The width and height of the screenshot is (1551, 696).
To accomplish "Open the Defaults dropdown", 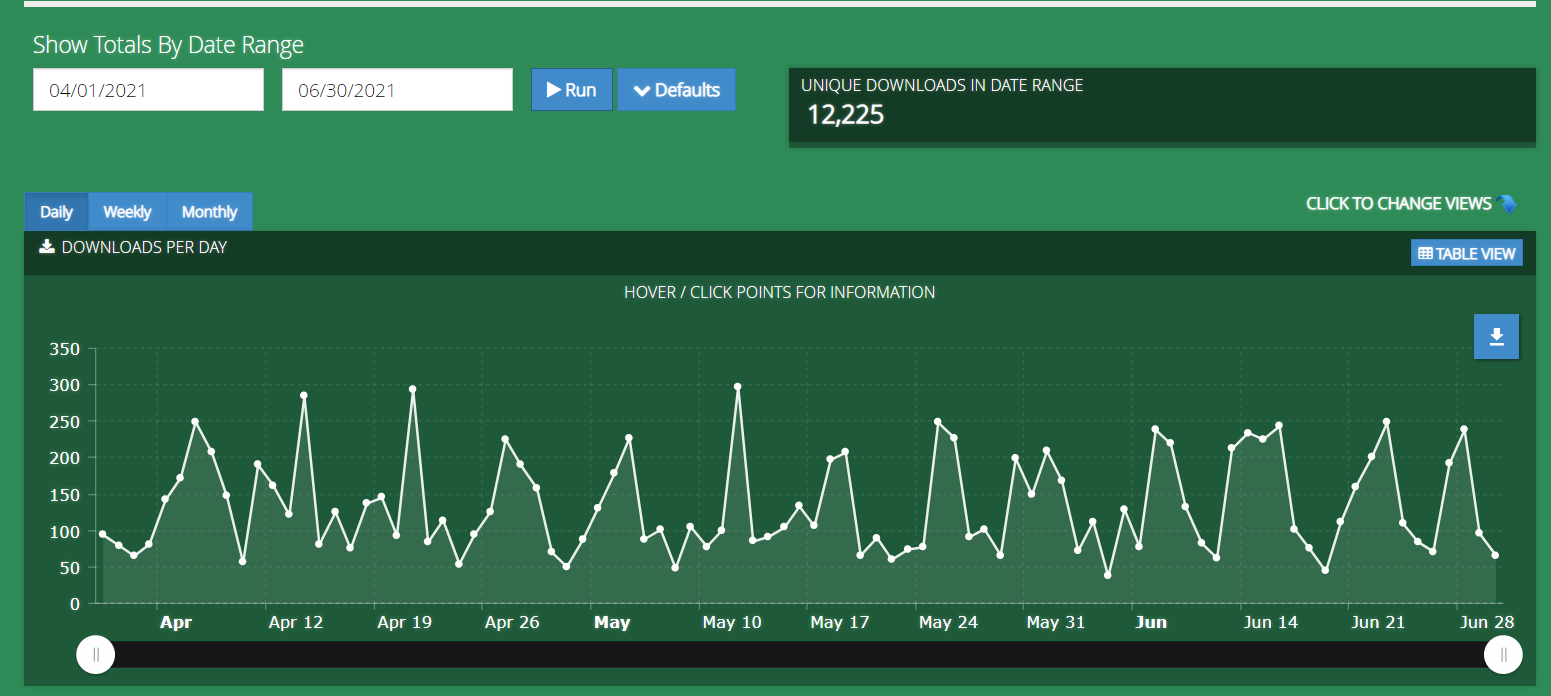I will coord(677,90).
